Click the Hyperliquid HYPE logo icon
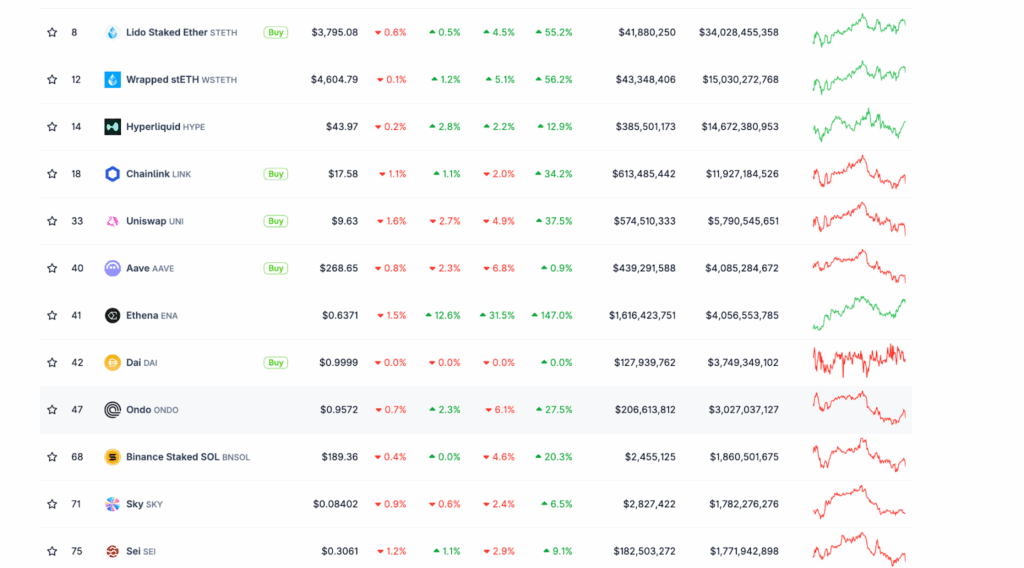The width and height of the screenshot is (1024, 568). click(112, 127)
